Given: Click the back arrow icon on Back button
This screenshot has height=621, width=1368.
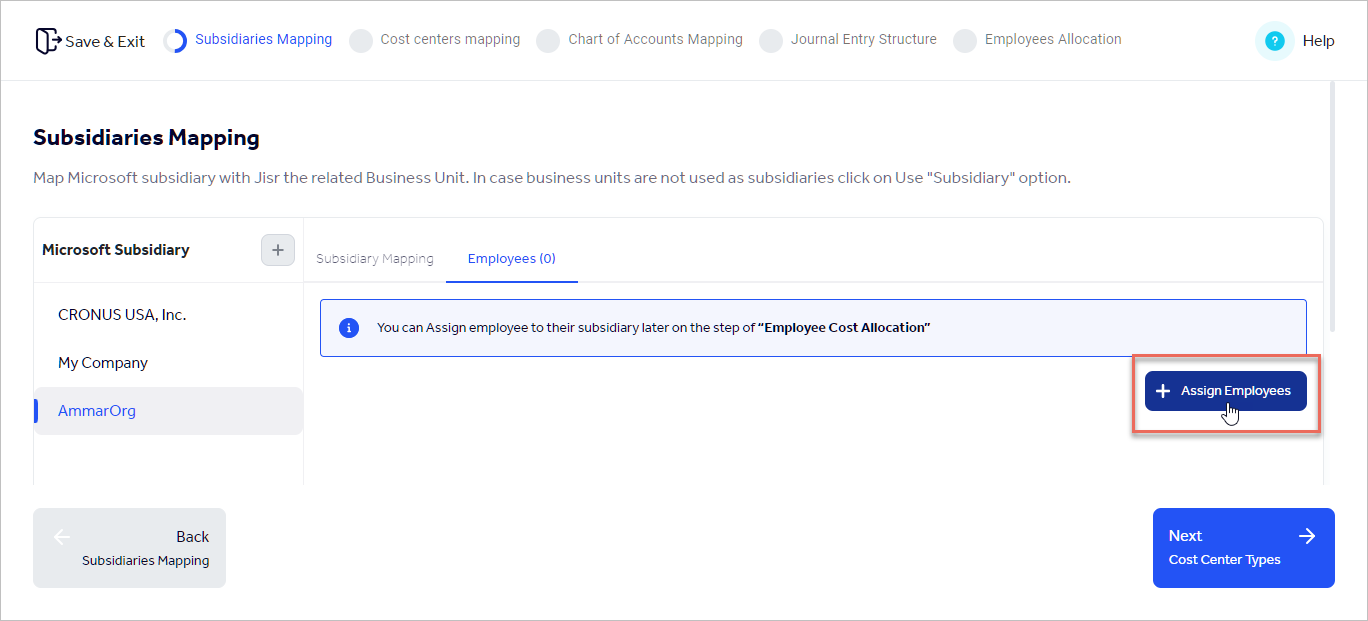Looking at the screenshot, I should click(62, 536).
